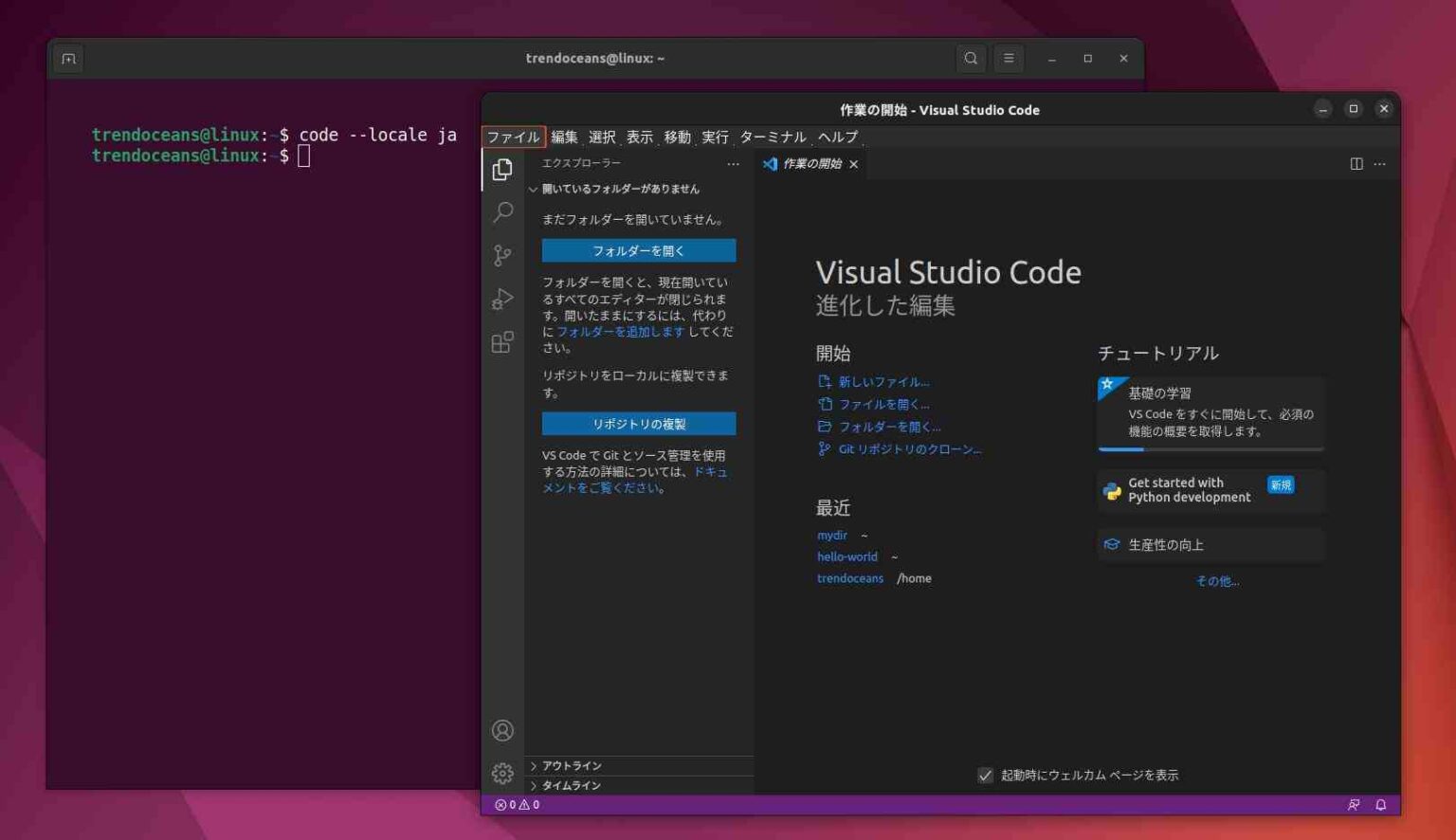
Task: Select the 作業の開始 tab
Action: point(810,163)
